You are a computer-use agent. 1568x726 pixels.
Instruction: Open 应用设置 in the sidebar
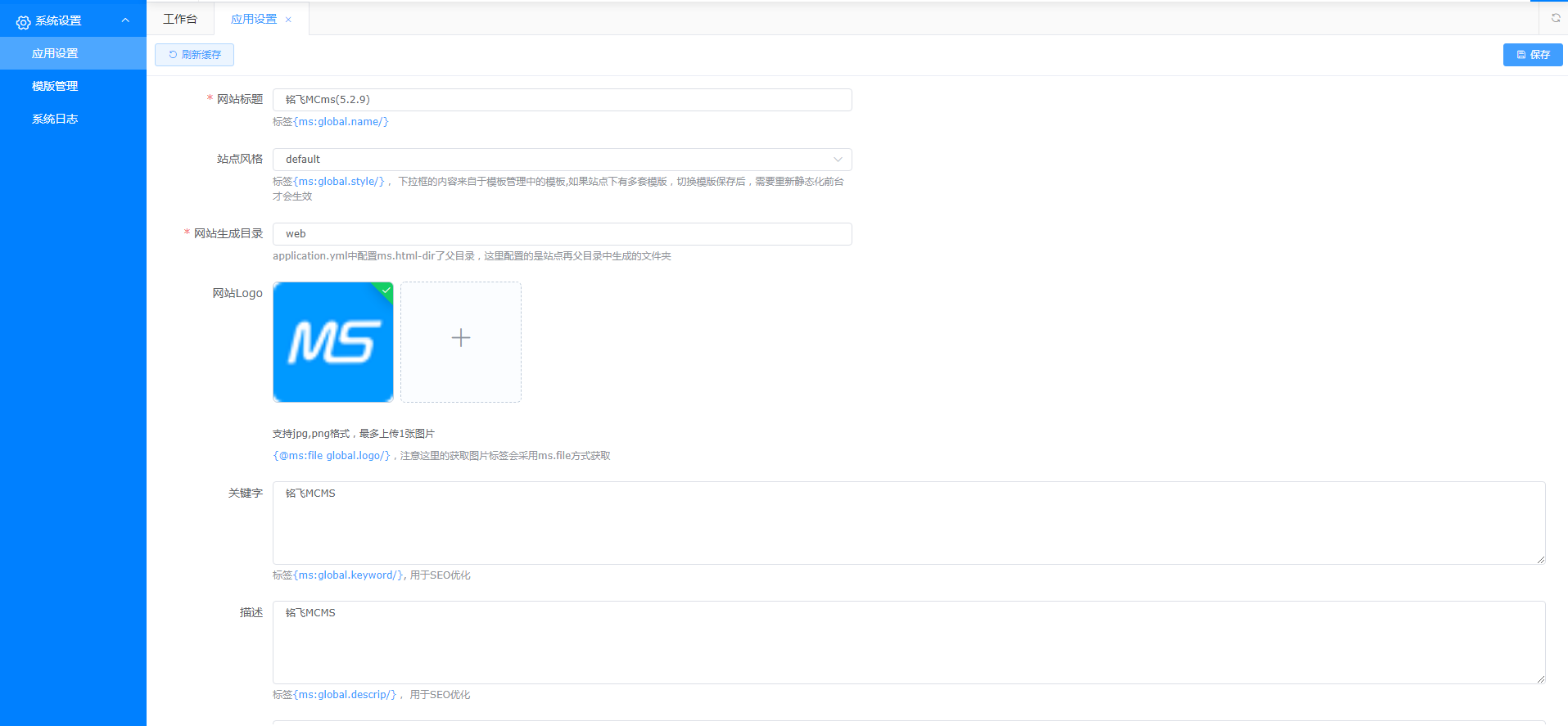click(x=55, y=53)
